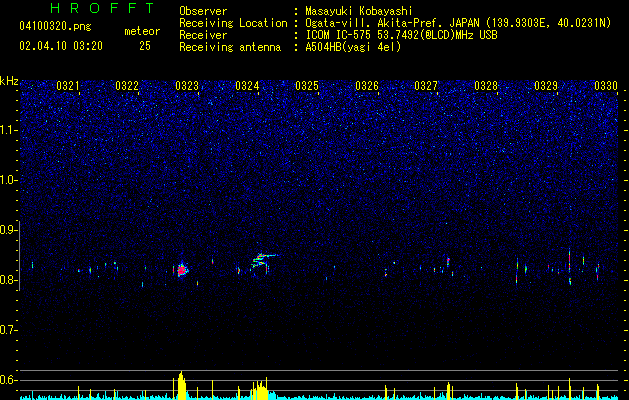Click the 0324 time marker

[247, 86]
